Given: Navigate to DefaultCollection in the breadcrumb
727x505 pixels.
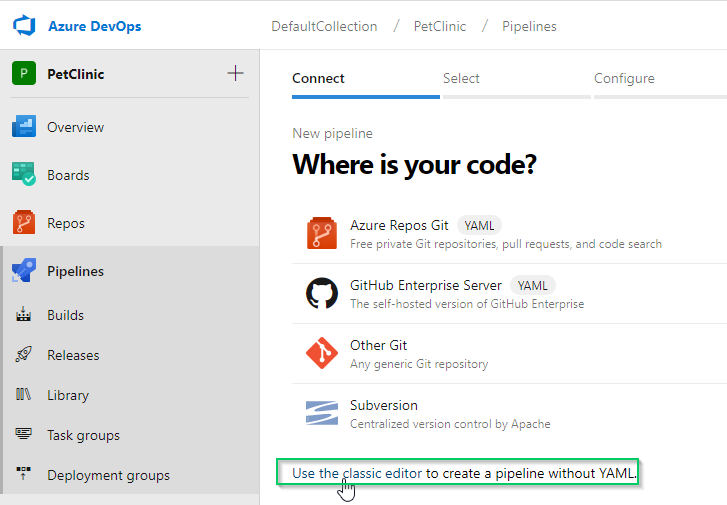Looking at the screenshot, I should [x=324, y=26].
